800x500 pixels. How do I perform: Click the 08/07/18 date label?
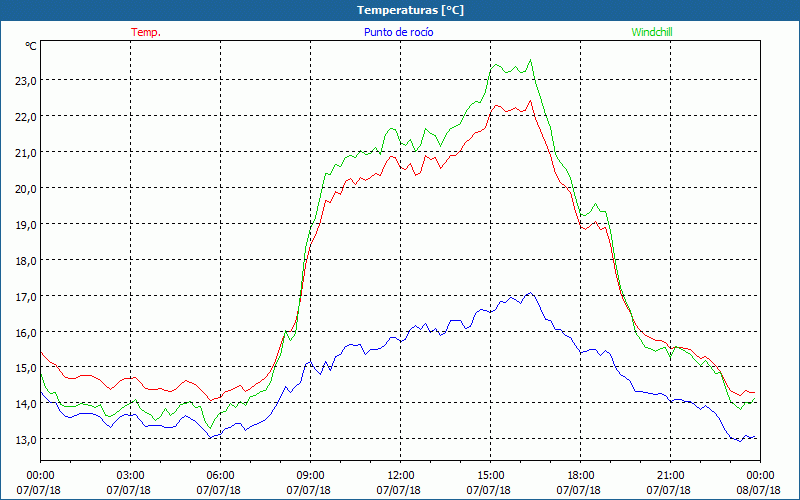(759, 490)
